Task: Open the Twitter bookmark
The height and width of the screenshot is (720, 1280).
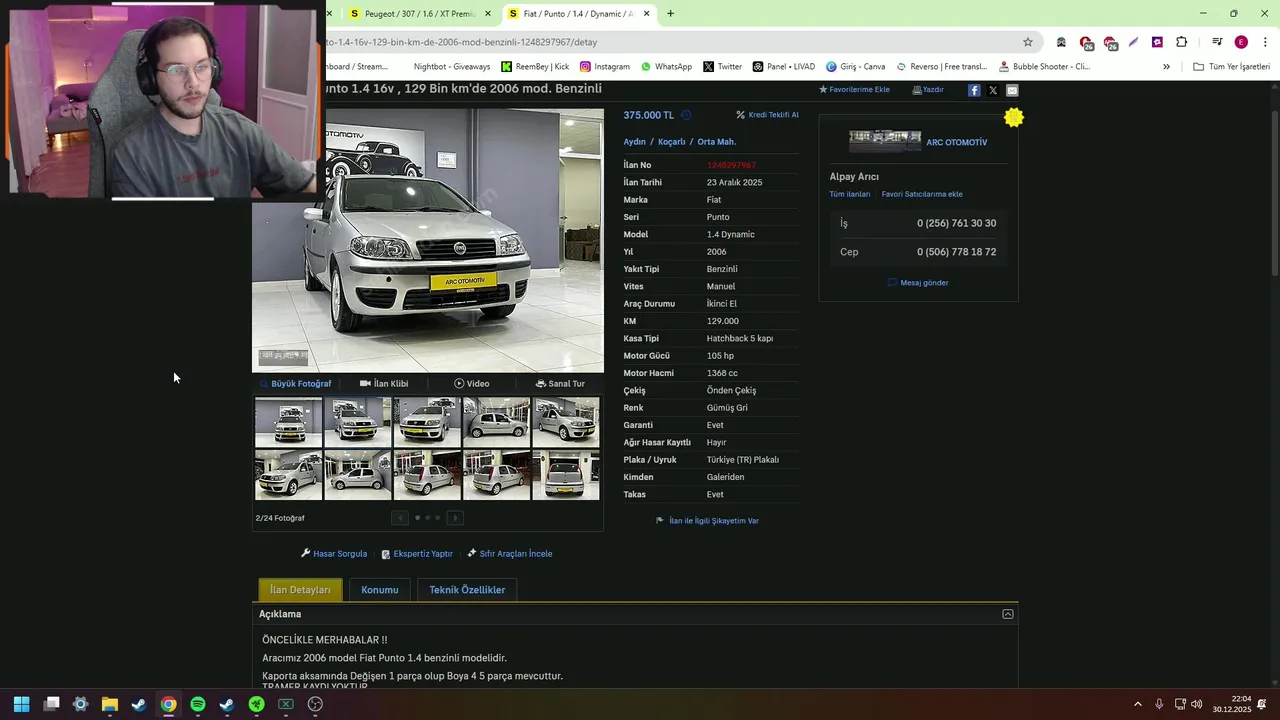Action: coord(722,66)
